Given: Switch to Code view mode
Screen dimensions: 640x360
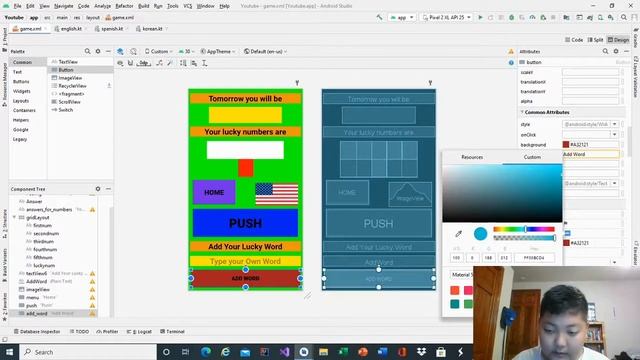Looking at the screenshot, I should (x=574, y=40).
